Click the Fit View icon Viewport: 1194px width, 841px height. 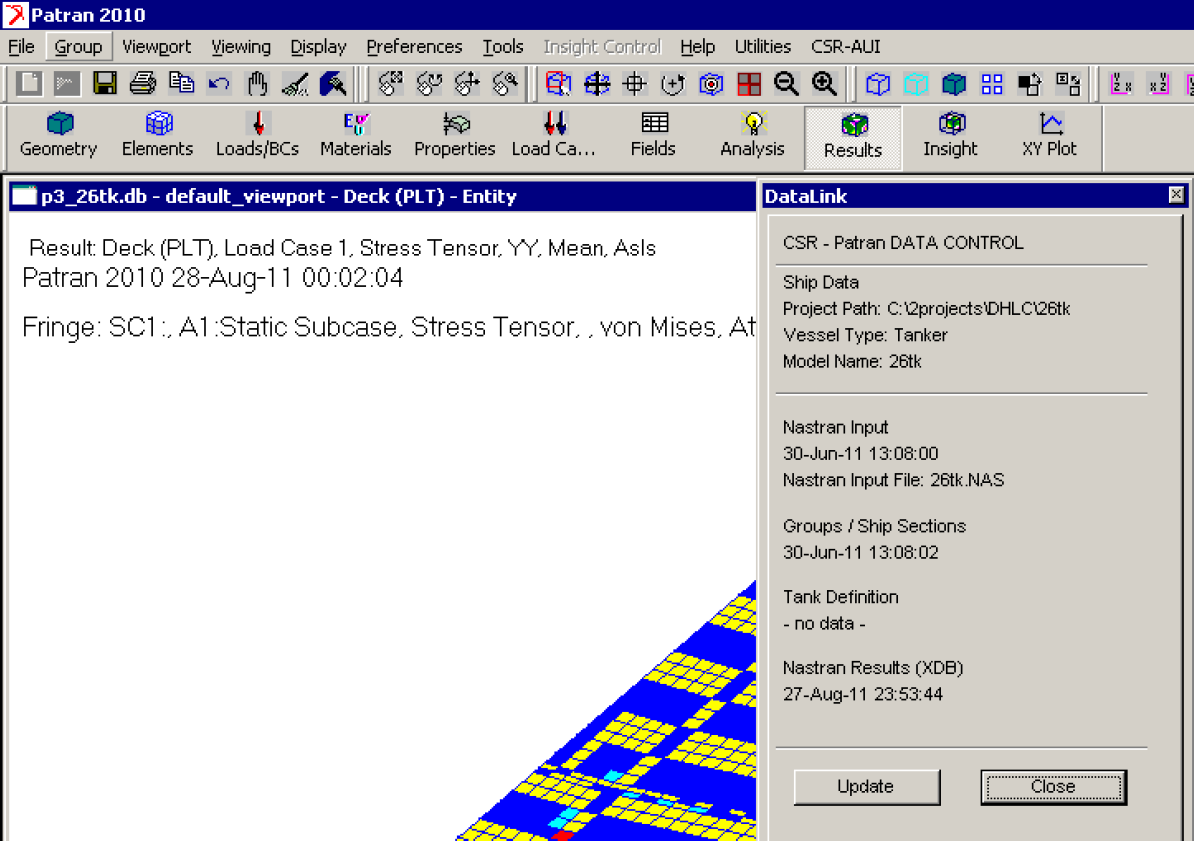[x=596, y=83]
